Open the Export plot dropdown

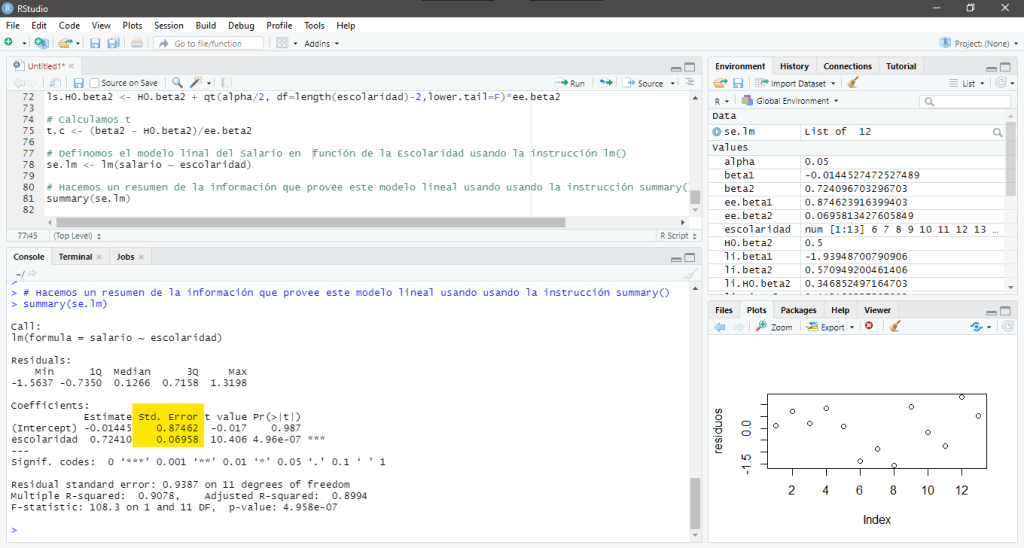pyautogui.click(x=830, y=327)
